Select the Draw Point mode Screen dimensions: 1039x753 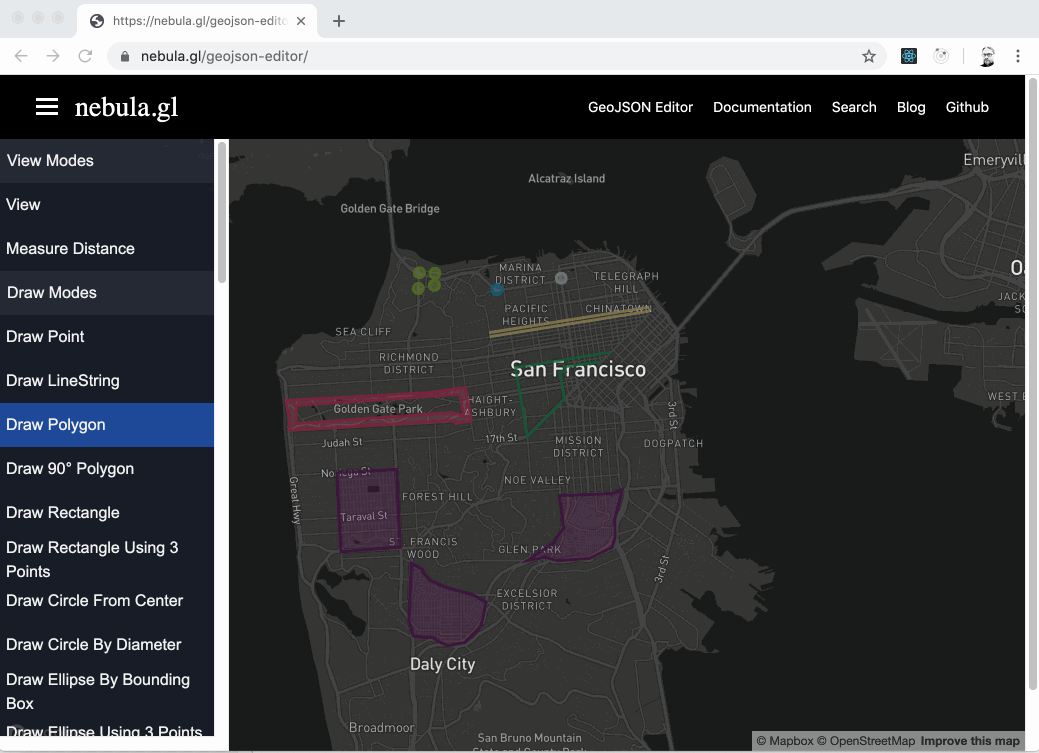pos(107,337)
